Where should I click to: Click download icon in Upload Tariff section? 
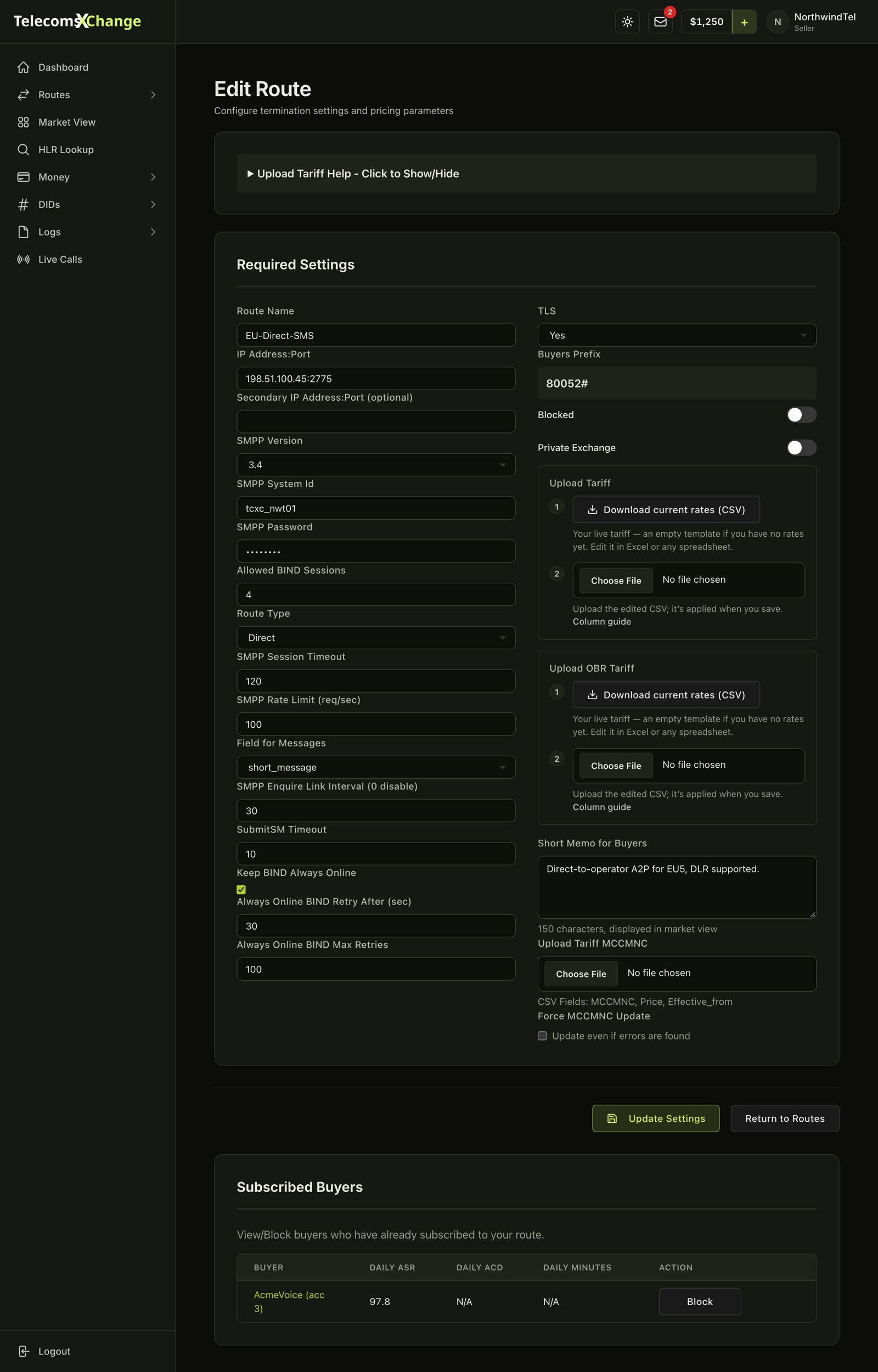(592, 510)
